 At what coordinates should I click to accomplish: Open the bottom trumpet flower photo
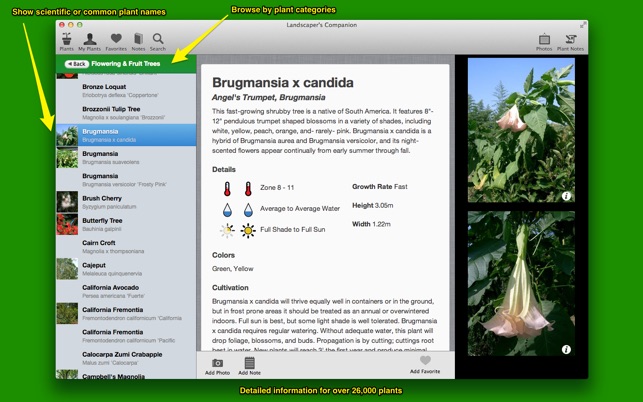click(521, 283)
